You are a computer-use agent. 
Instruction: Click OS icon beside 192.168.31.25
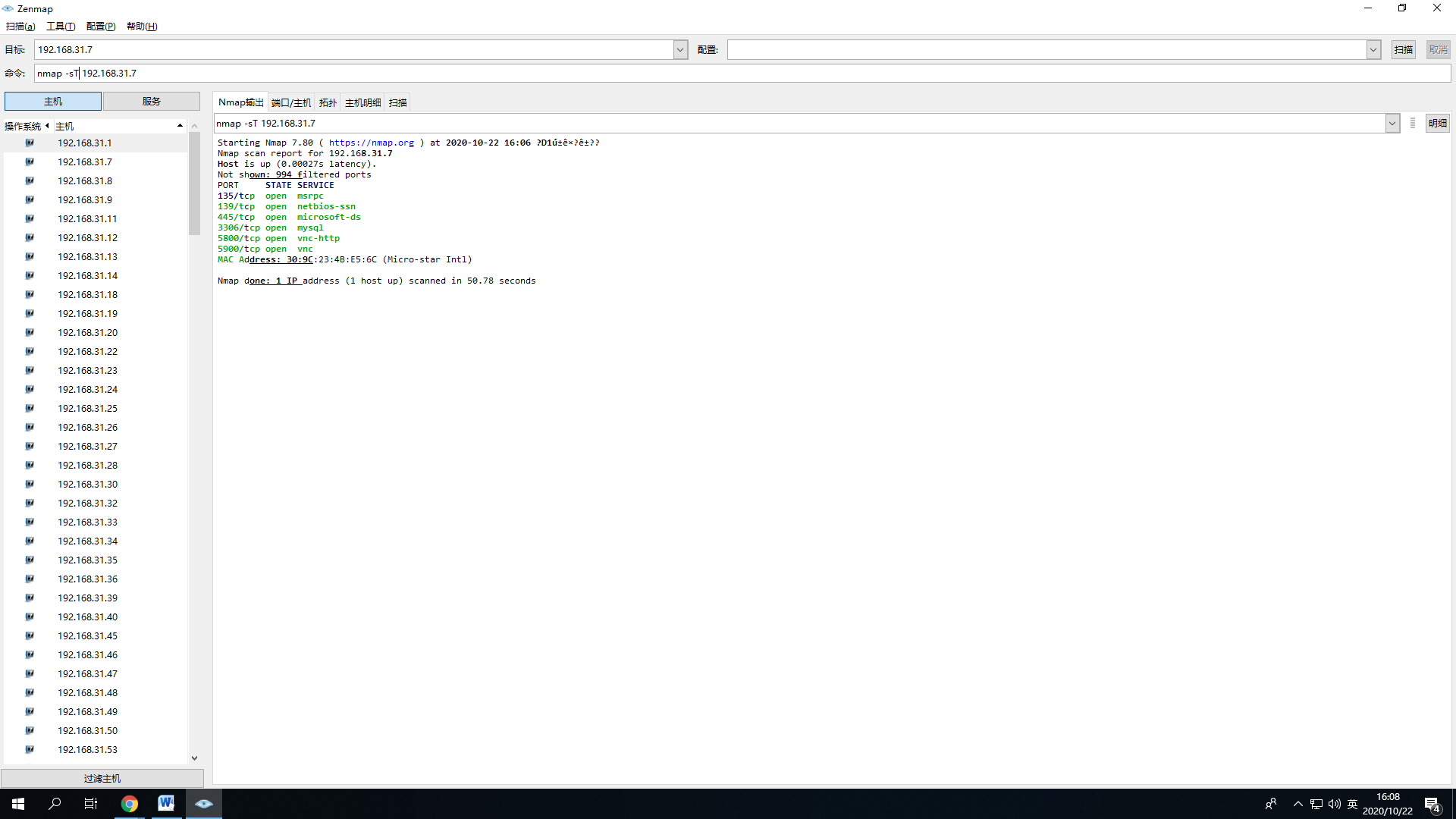click(x=30, y=408)
